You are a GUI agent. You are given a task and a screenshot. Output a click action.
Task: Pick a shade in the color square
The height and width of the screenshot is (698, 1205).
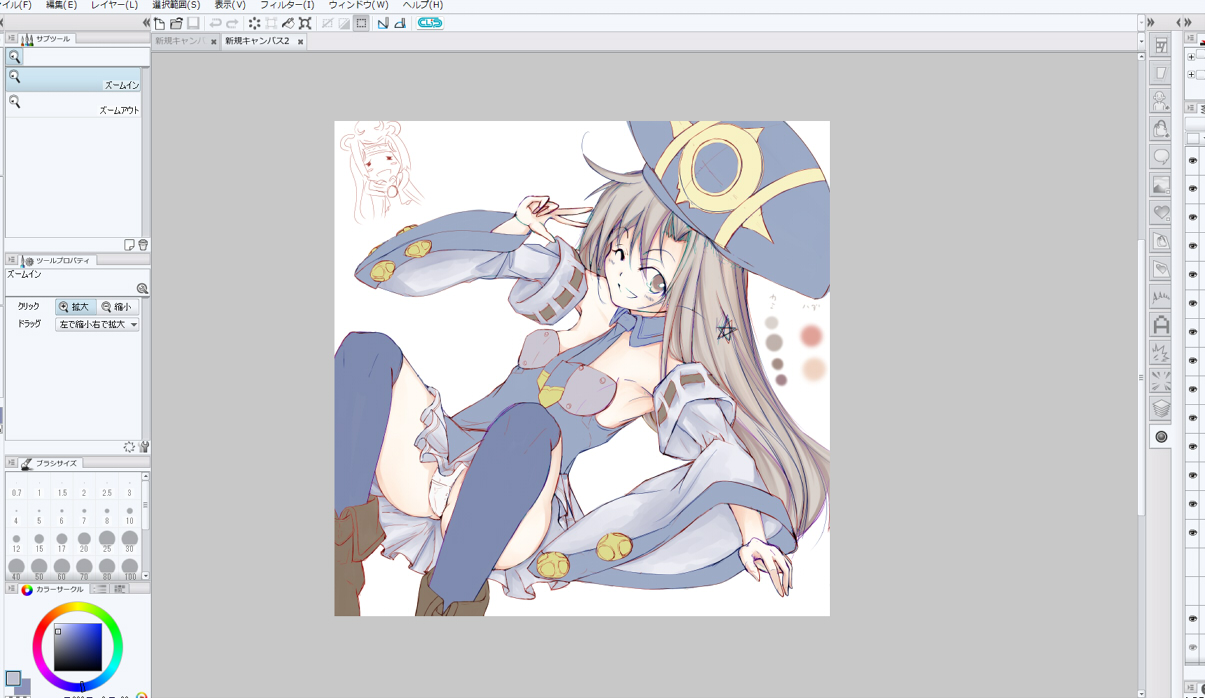click(78, 647)
